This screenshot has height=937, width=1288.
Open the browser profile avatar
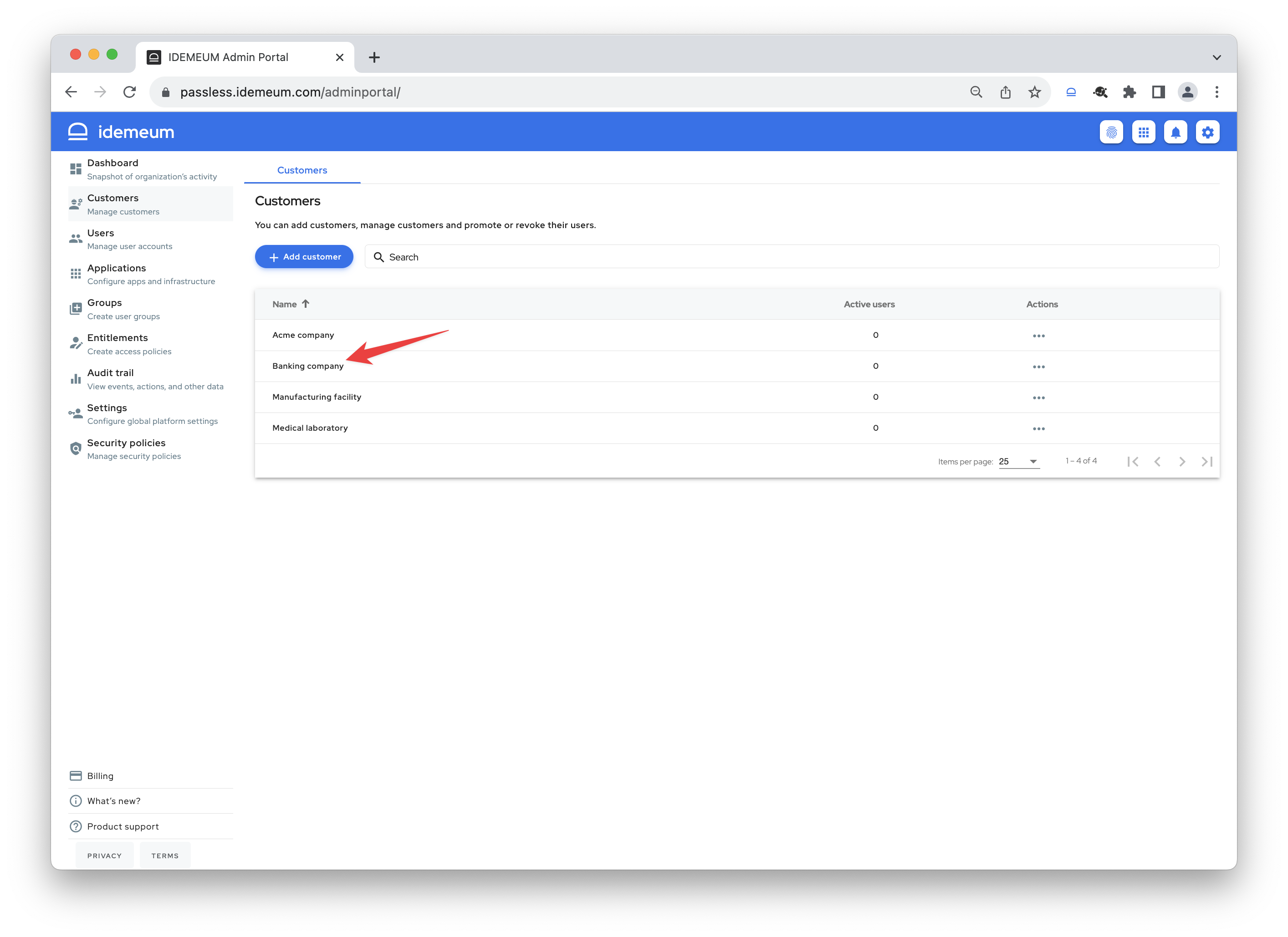pos(1187,92)
